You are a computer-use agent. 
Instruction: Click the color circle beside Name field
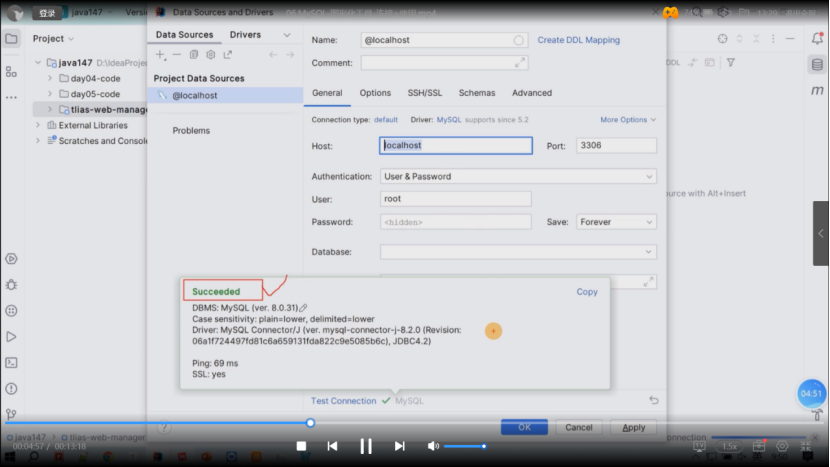coord(518,40)
